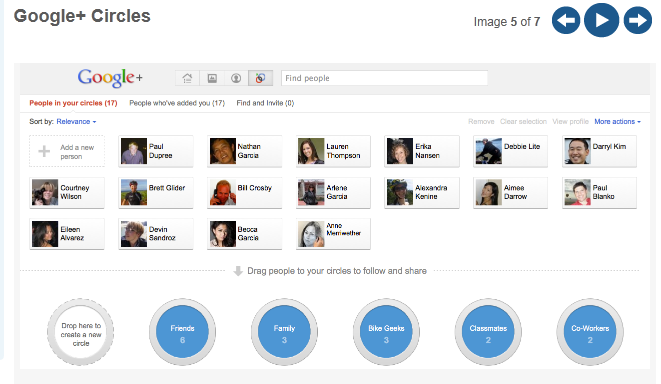This screenshot has height=384, width=661.
Task: Click the 'Drop here to create a new circle' ring
Action: [x=81, y=332]
